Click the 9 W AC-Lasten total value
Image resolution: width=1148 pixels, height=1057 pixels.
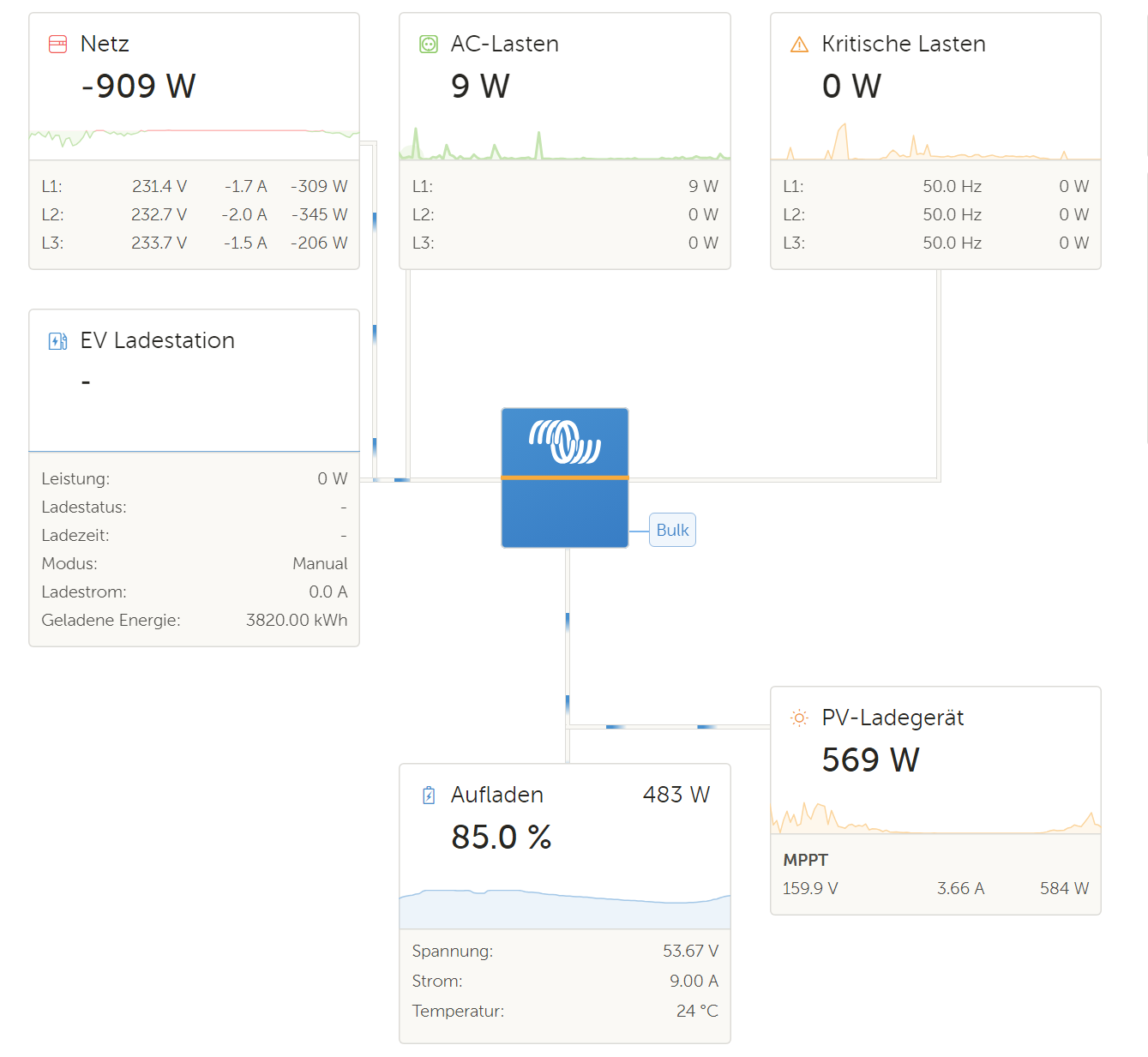pos(481,86)
